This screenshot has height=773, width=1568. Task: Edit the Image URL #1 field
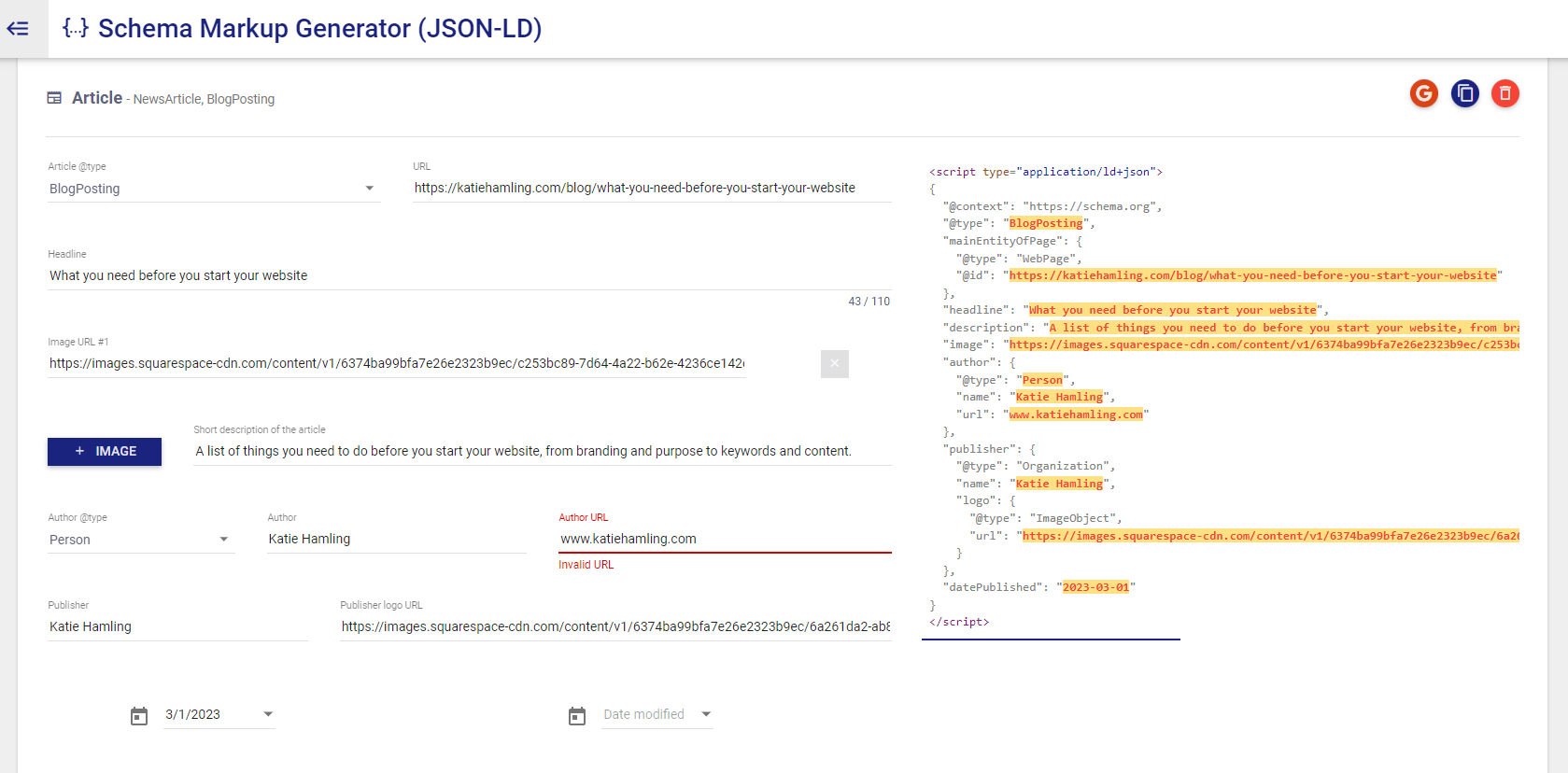pos(397,363)
